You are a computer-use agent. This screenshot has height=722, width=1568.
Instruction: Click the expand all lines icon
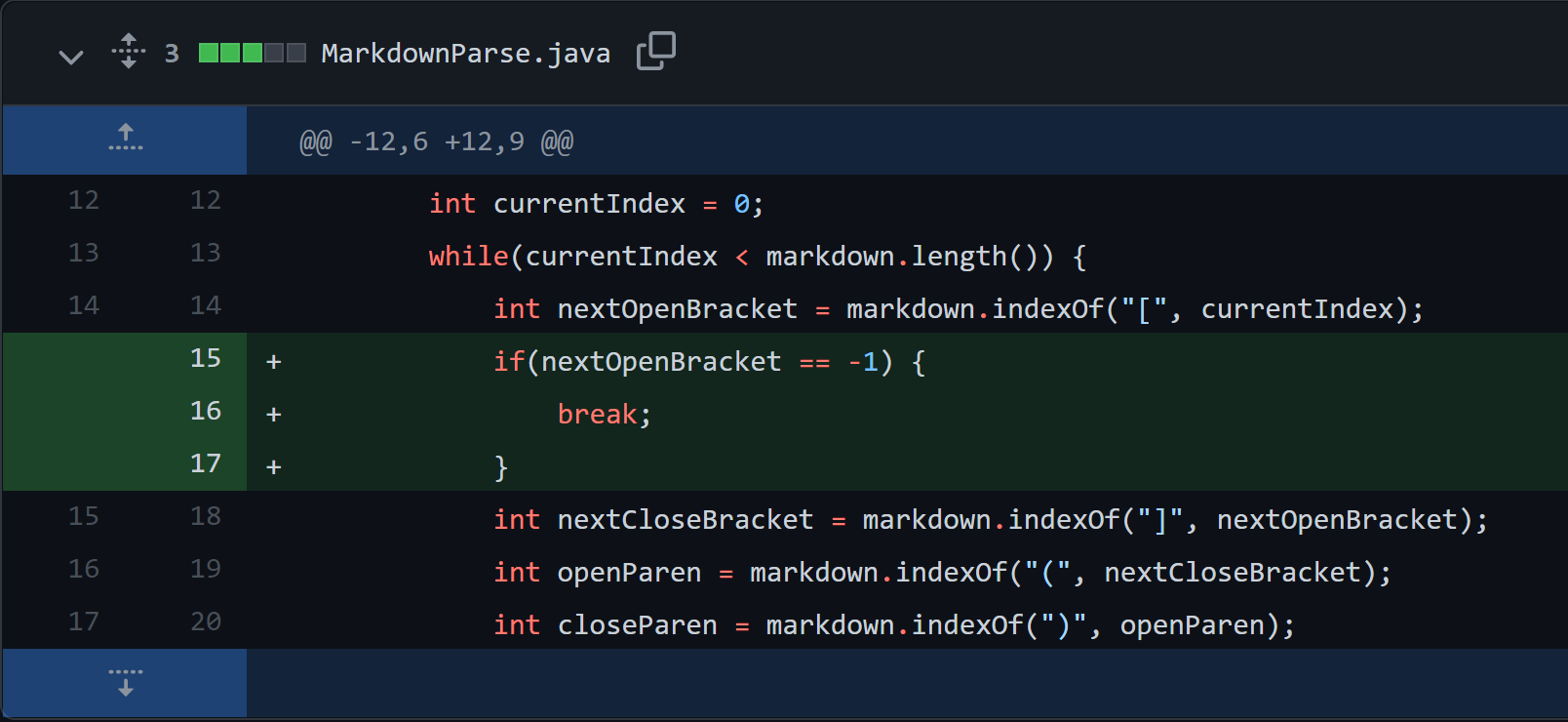pyautogui.click(x=129, y=52)
